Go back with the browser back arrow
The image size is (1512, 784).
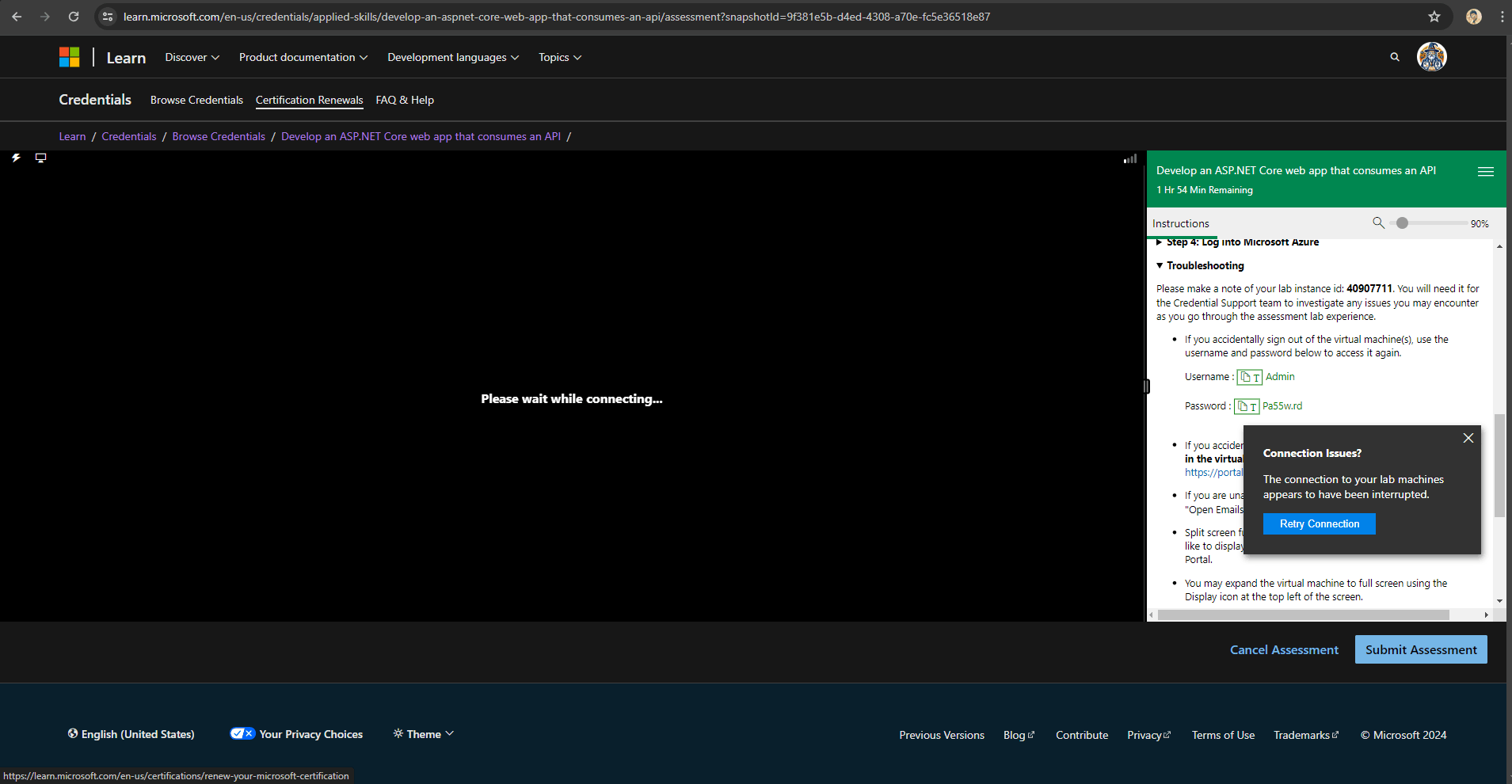(x=17, y=17)
